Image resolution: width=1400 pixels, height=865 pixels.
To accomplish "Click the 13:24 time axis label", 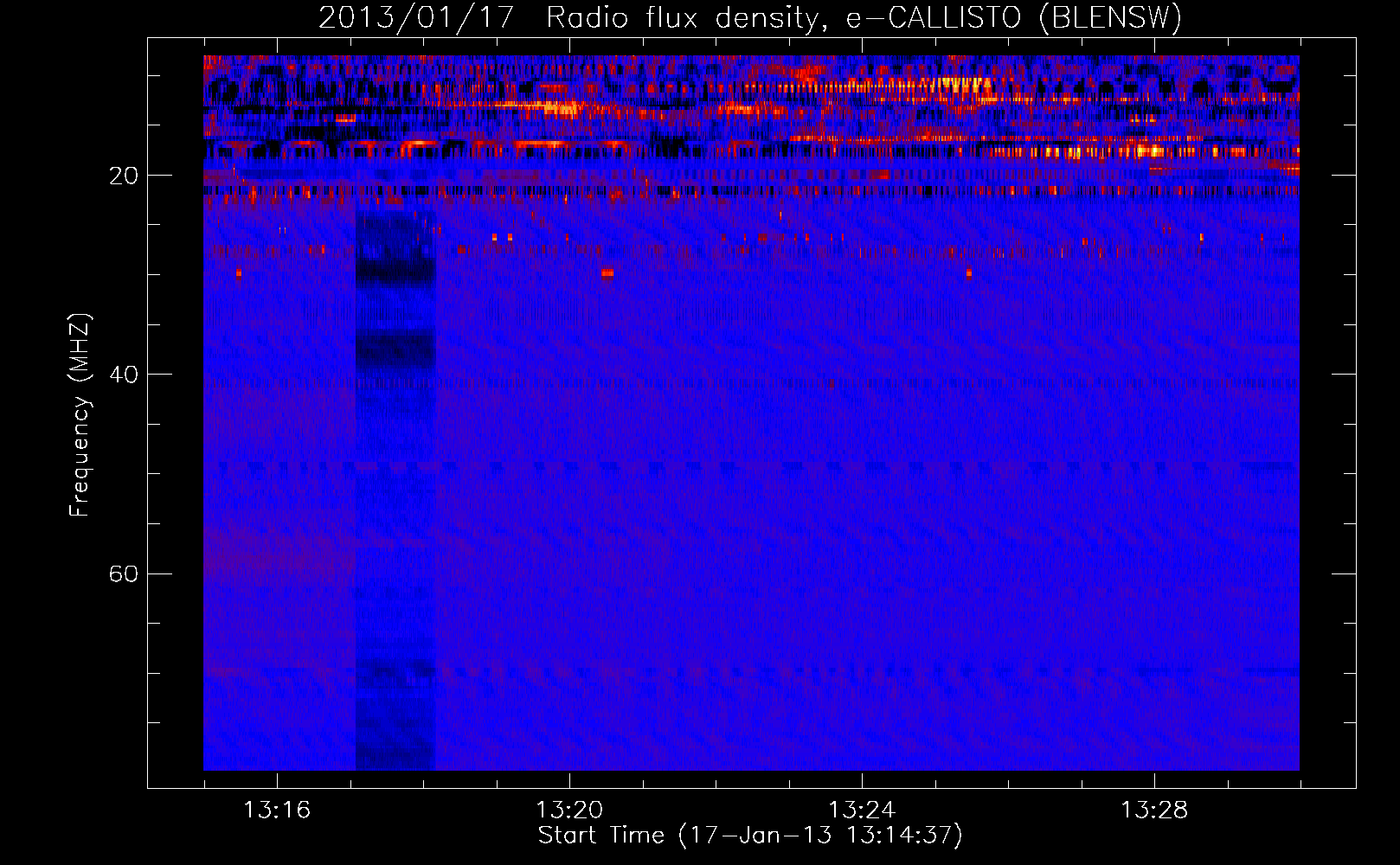I will point(862,810).
